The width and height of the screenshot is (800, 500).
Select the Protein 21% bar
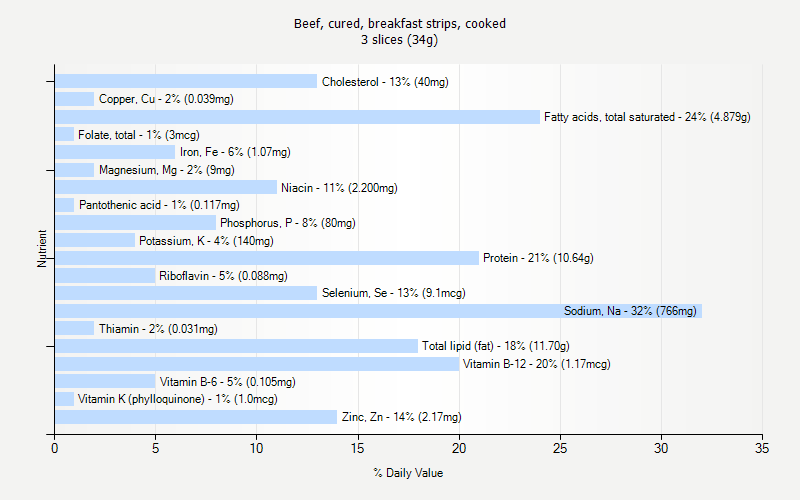[x=267, y=258]
